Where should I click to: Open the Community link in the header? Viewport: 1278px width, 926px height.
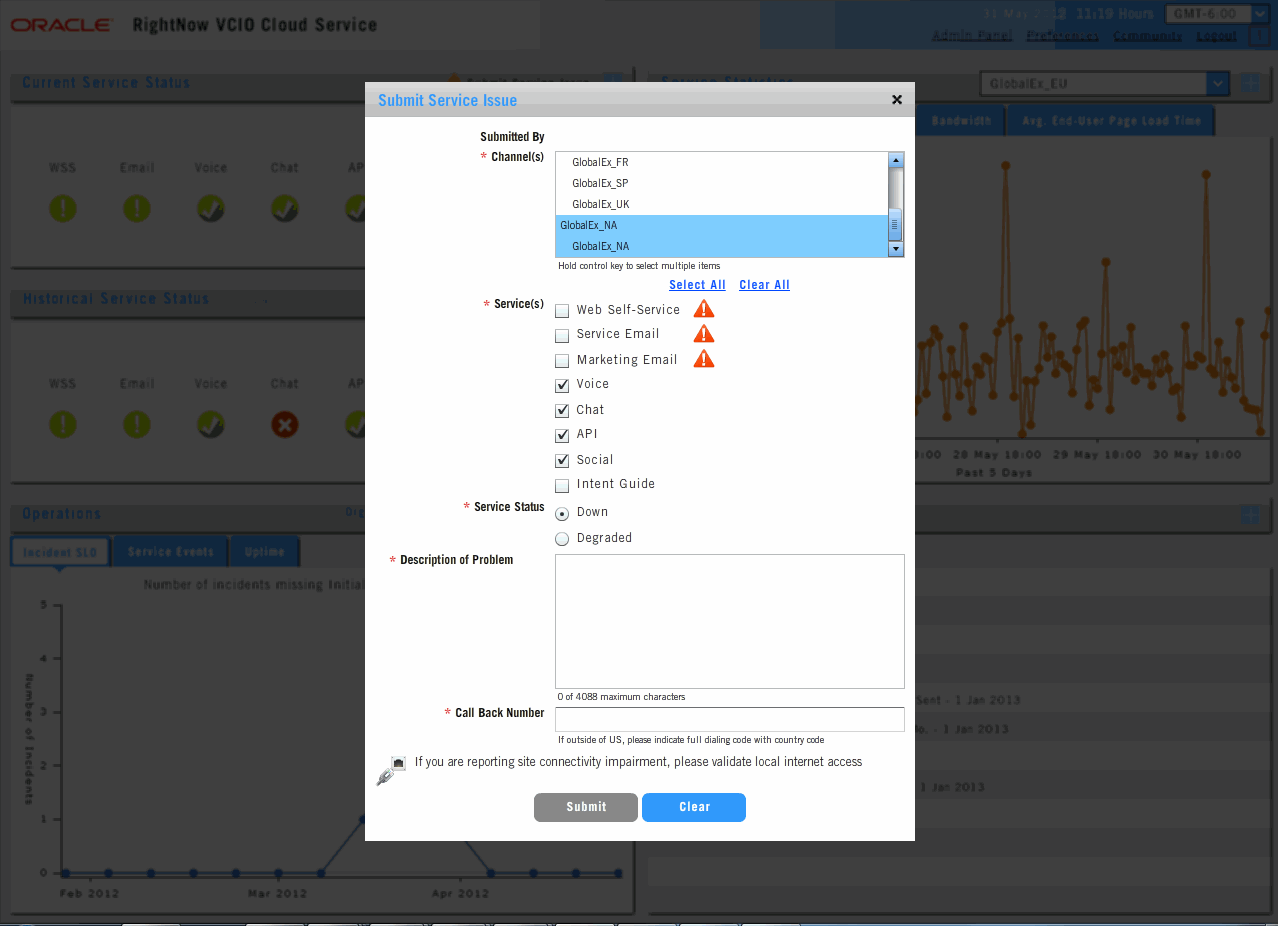click(1148, 36)
